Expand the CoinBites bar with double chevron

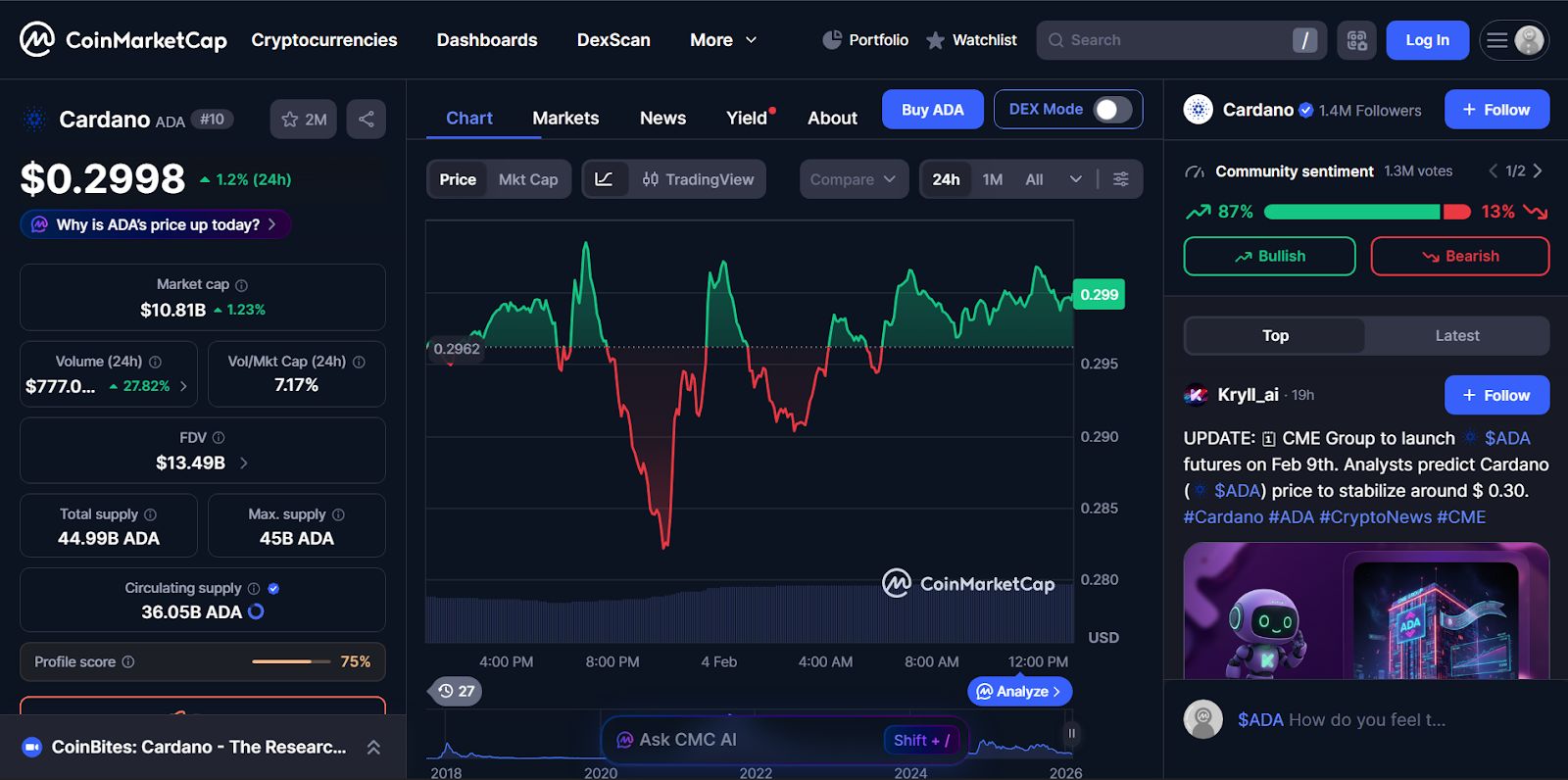[373, 748]
